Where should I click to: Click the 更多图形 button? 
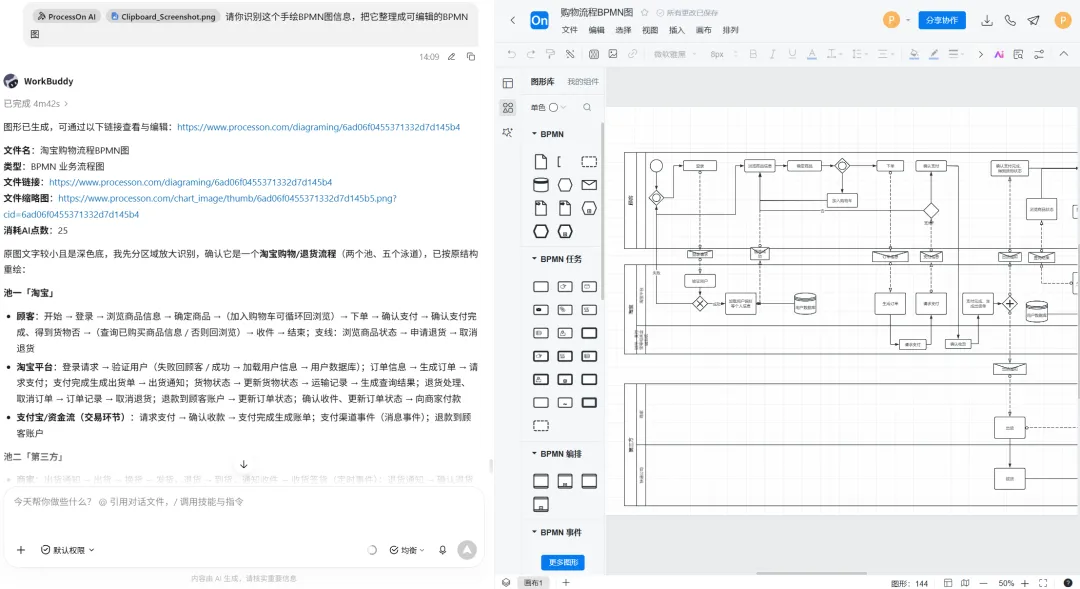[x=563, y=562]
